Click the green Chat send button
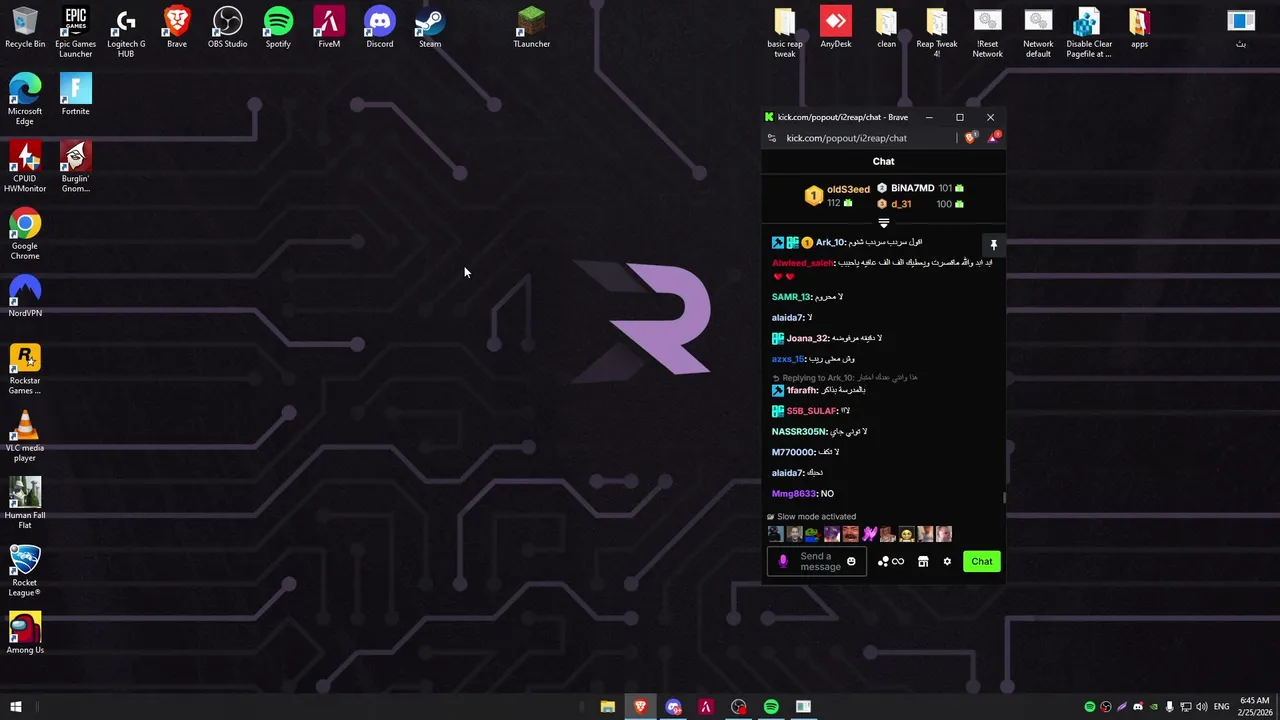This screenshot has width=1280, height=720. 982,562
